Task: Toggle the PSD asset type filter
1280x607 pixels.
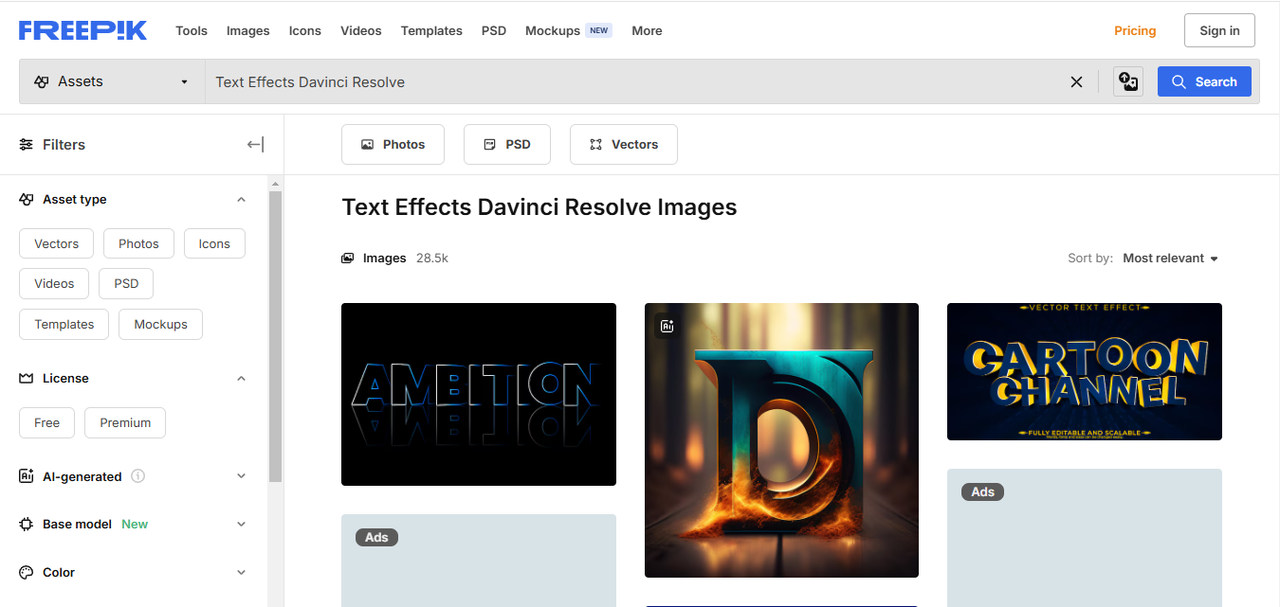Action: [x=126, y=284]
